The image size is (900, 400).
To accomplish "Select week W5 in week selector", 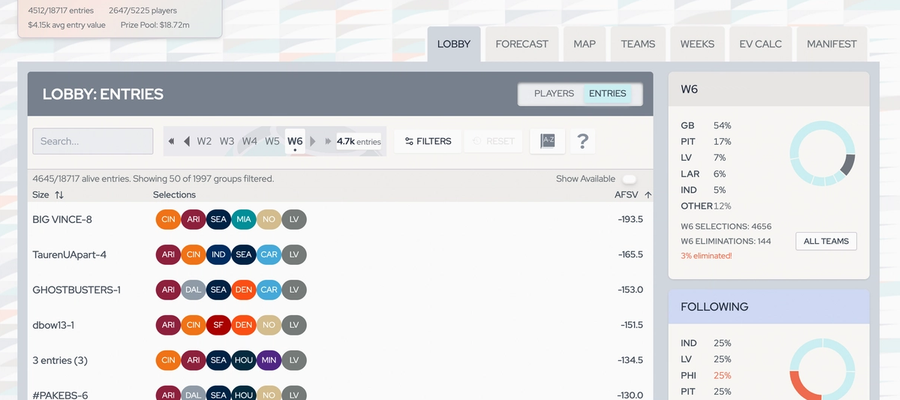I will coord(272,141).
